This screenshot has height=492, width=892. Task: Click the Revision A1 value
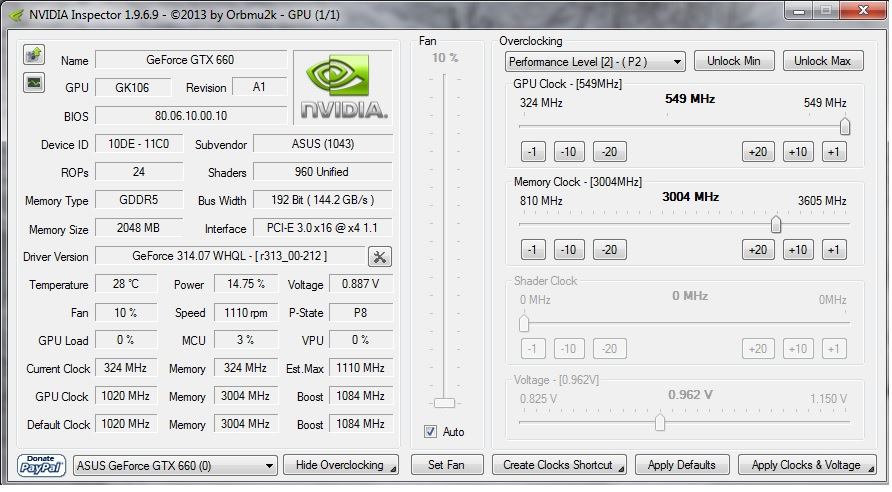(x=259, y=87)
